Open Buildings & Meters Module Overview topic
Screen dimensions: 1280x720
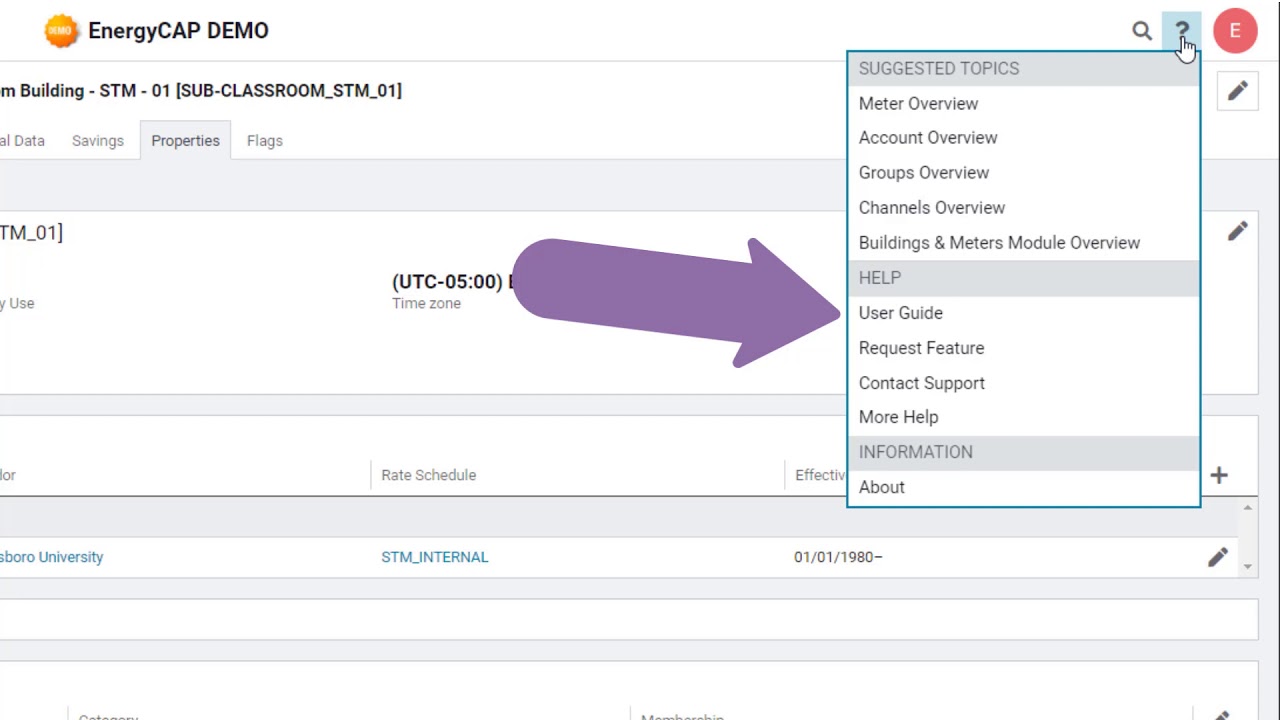pyautogui.click(x=998, y=243)
